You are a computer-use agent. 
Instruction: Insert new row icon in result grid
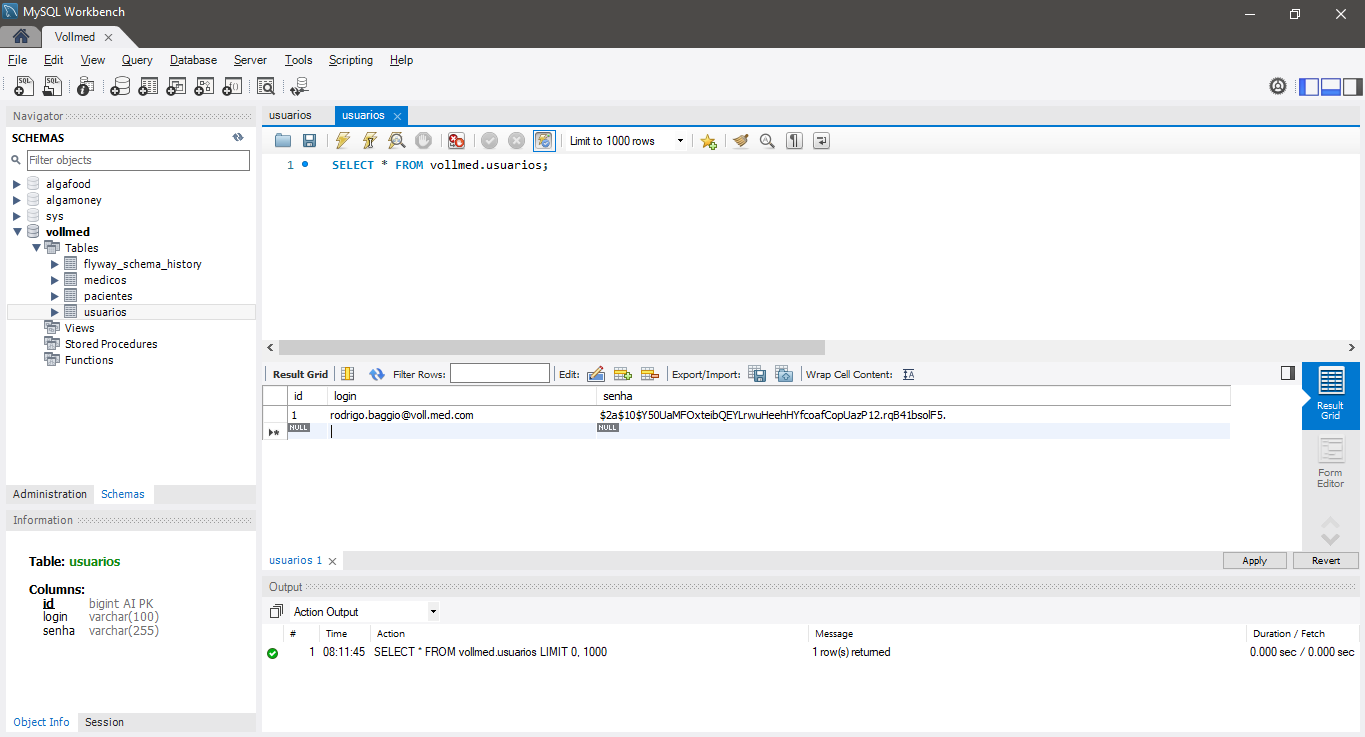point(623,374)
